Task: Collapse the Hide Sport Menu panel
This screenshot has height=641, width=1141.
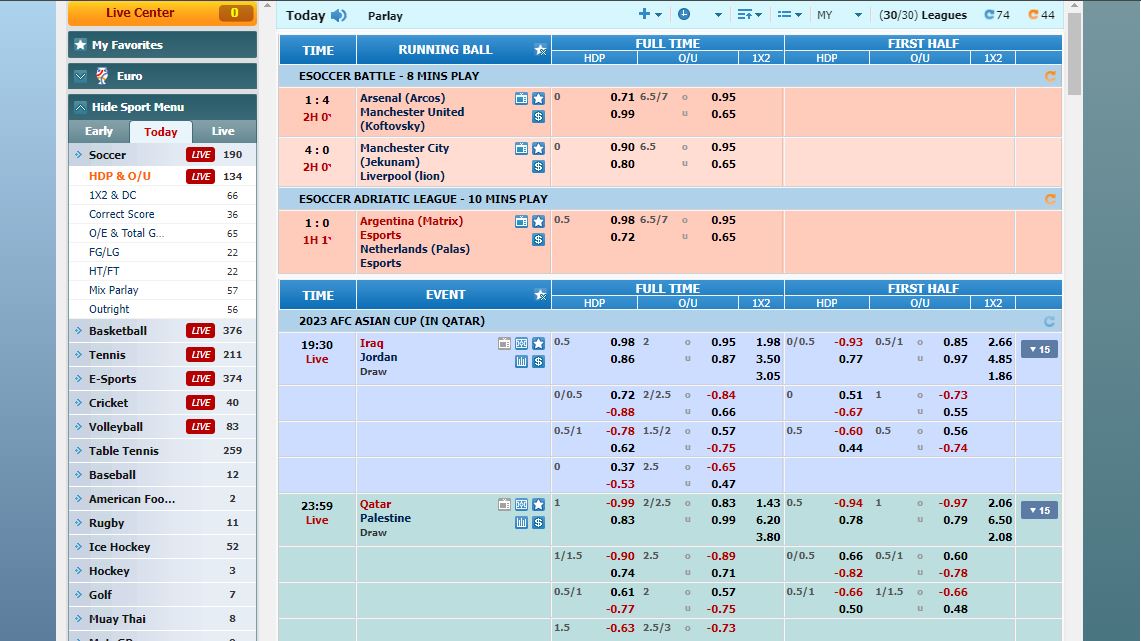Action: pyautogui.click(x=81, y=107)
